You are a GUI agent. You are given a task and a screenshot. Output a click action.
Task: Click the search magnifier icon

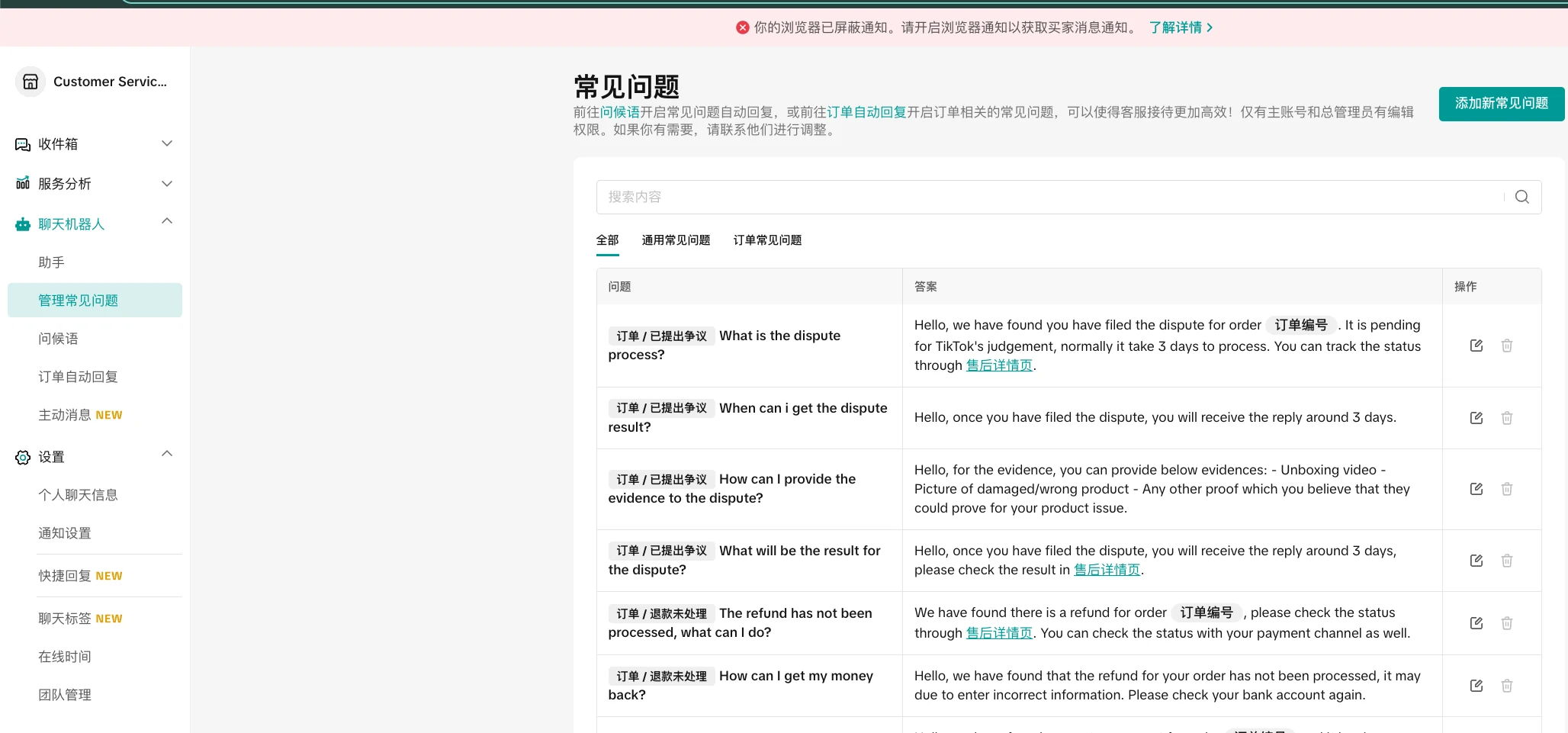point(1521,197)
